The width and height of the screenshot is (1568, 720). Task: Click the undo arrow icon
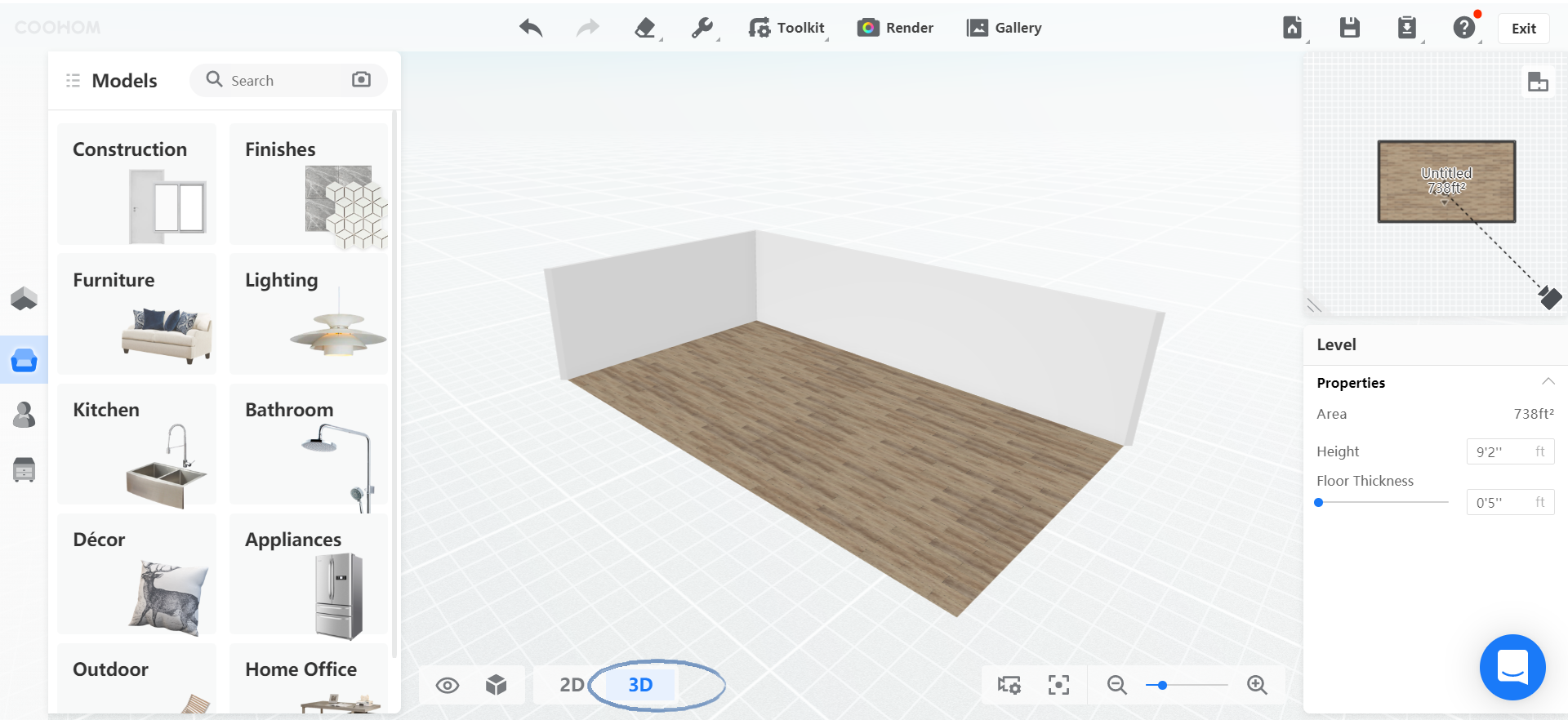pyautogui.click(x=531, y=28)
